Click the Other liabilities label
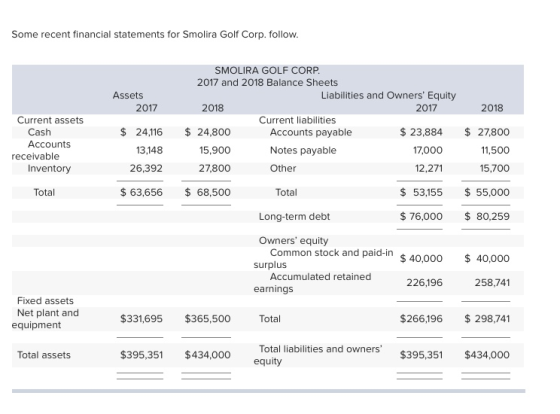The height and width of the screenshot is (414, 560). click(283, 168)
